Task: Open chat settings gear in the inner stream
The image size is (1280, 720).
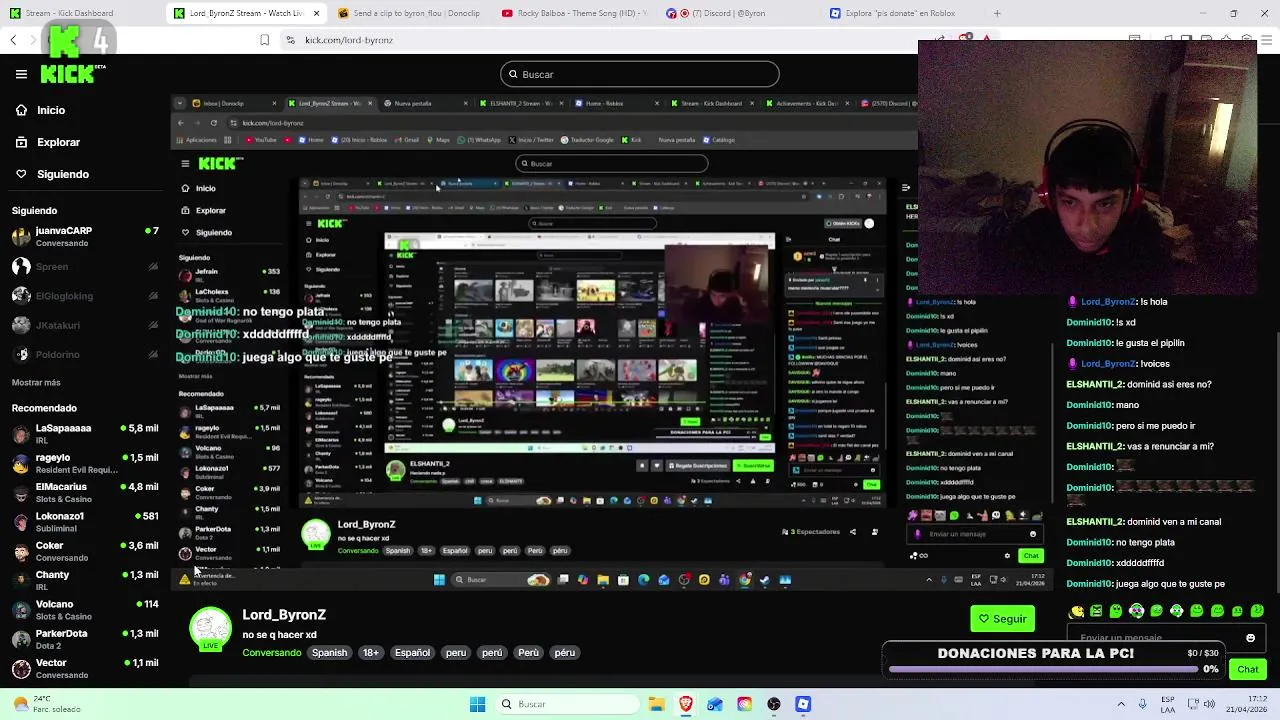Action: pyautogui.click(x=1007, y=556)
